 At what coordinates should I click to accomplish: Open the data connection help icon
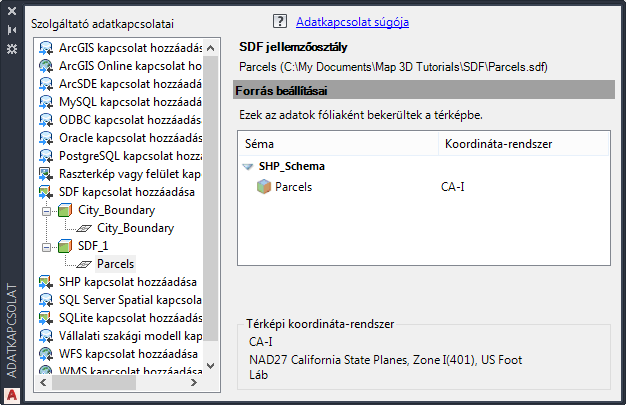click(280, 21)
